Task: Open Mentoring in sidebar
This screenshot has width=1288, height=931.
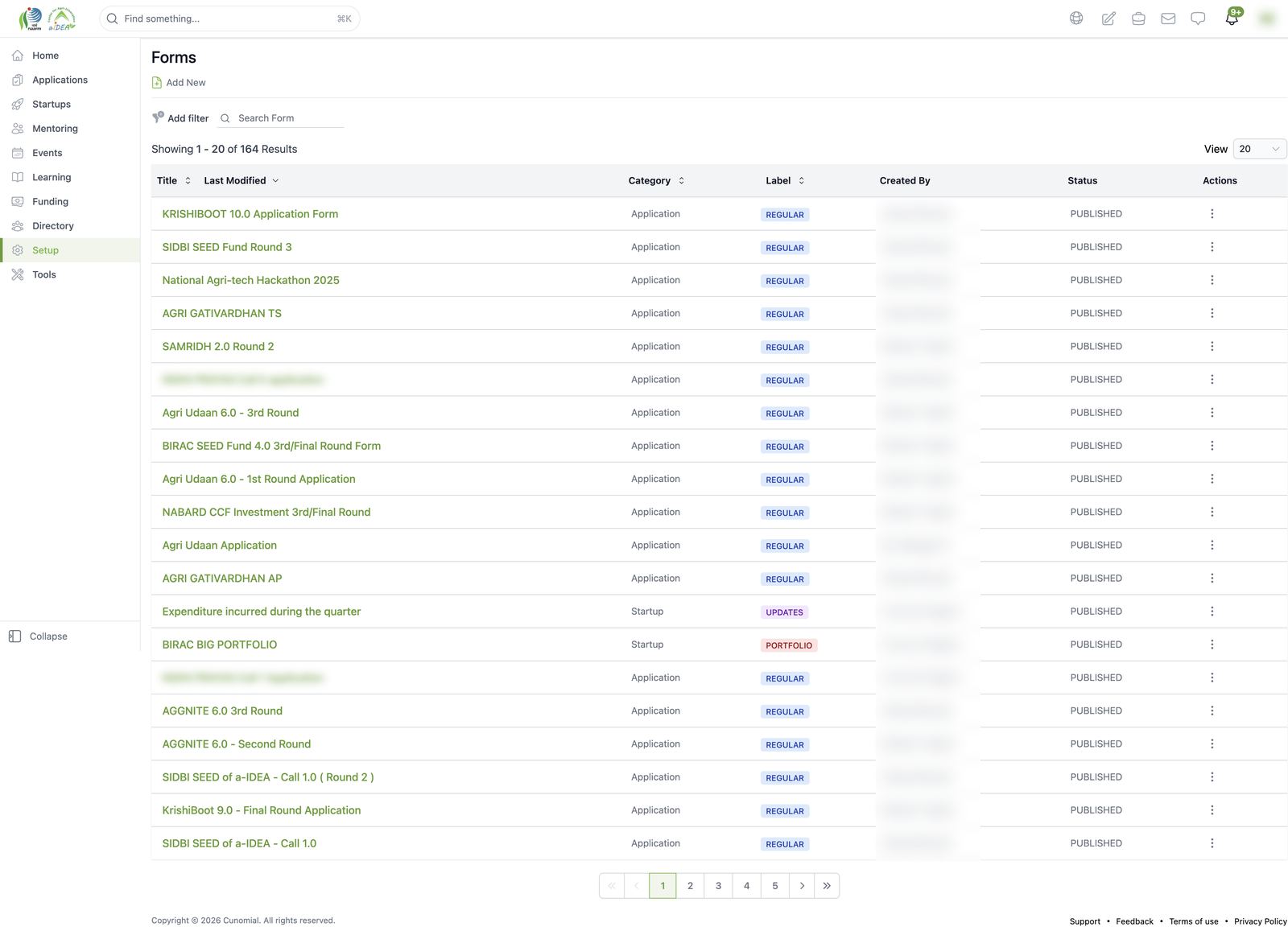Action: click(x=70, y=129)
